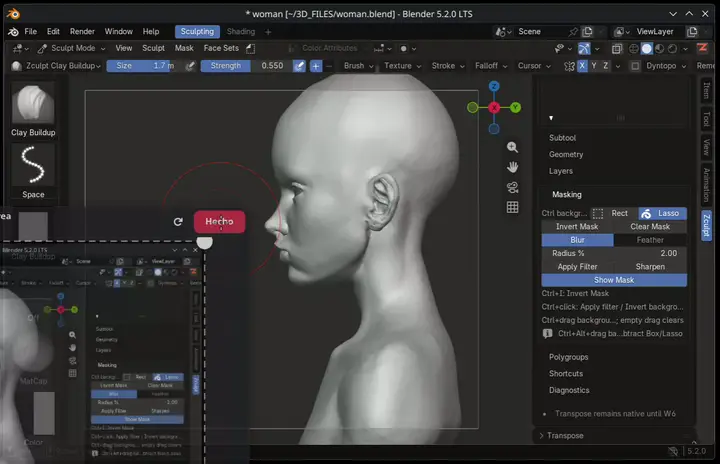Click the Invert Mask button
Screen dimensions: 720x464
coord(577,226)
